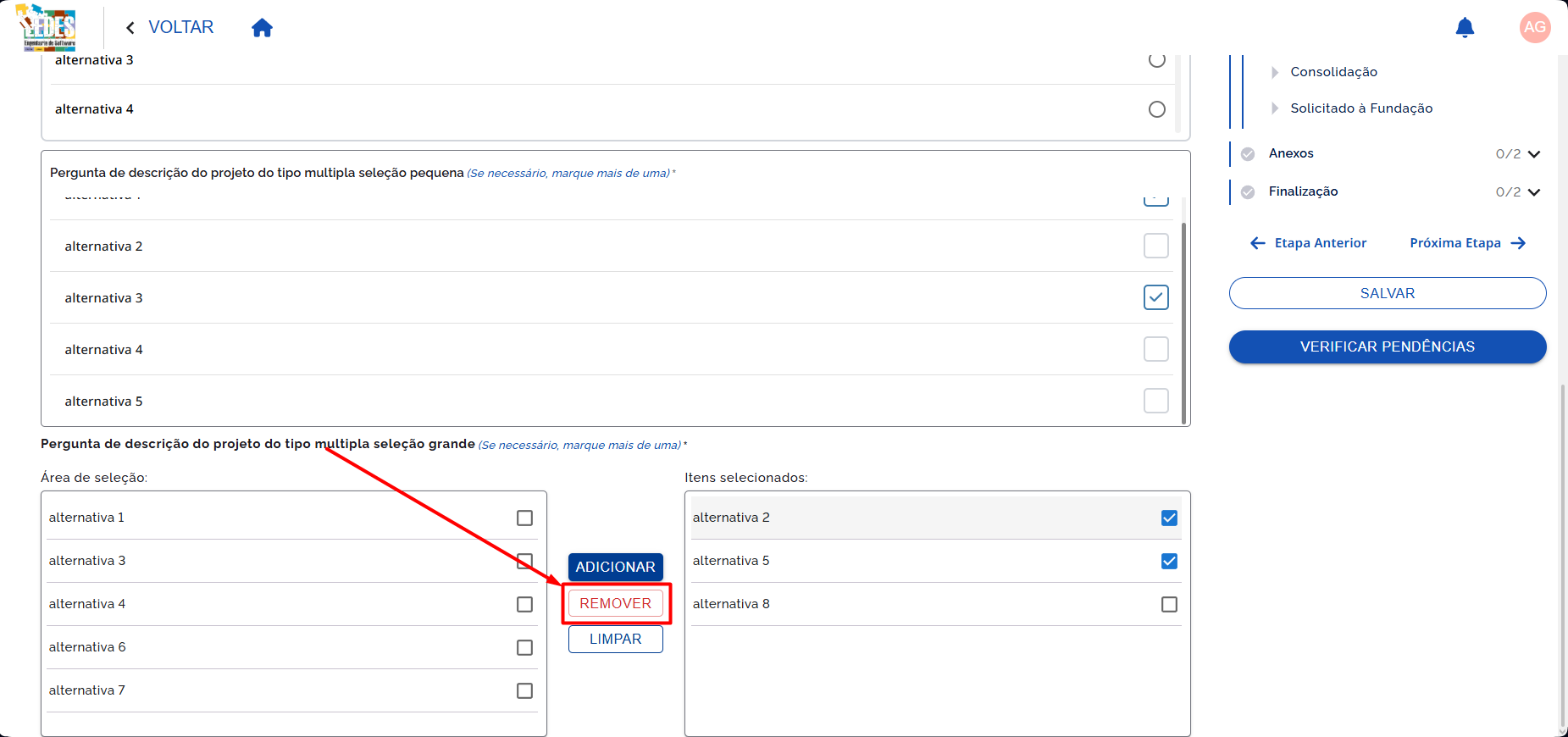Go back using VOLTAR
This screenshot has height=737, width=1568.
point(181,27)
